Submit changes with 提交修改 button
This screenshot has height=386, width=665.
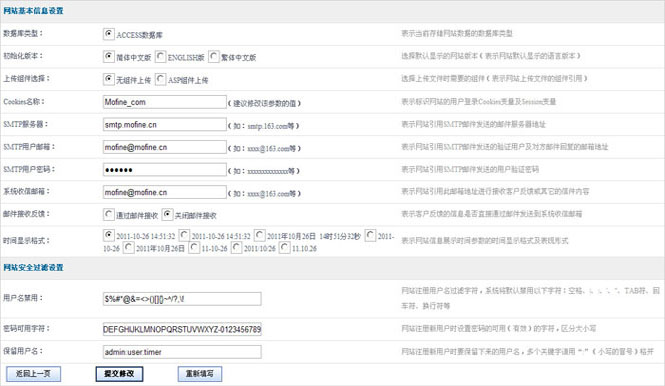pyautogui.click(x=119, y=374)
